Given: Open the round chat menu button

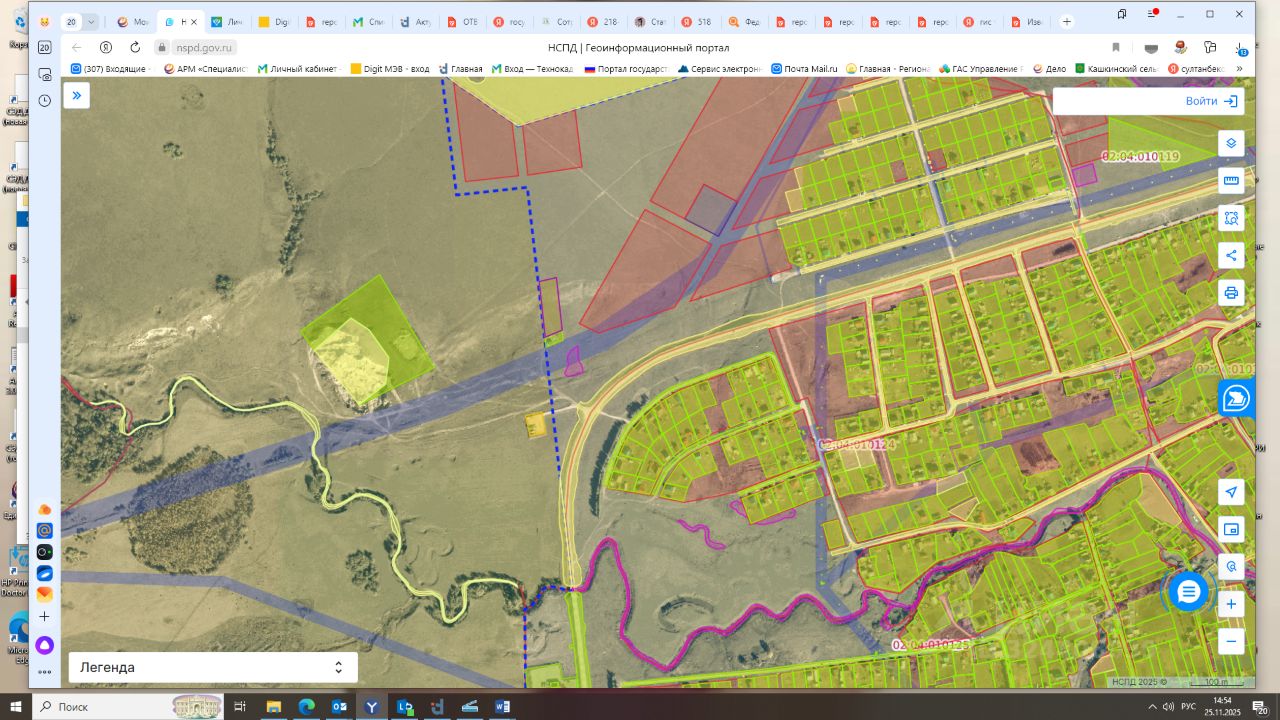Looking at the screenshot, I should click(1188, 592).
